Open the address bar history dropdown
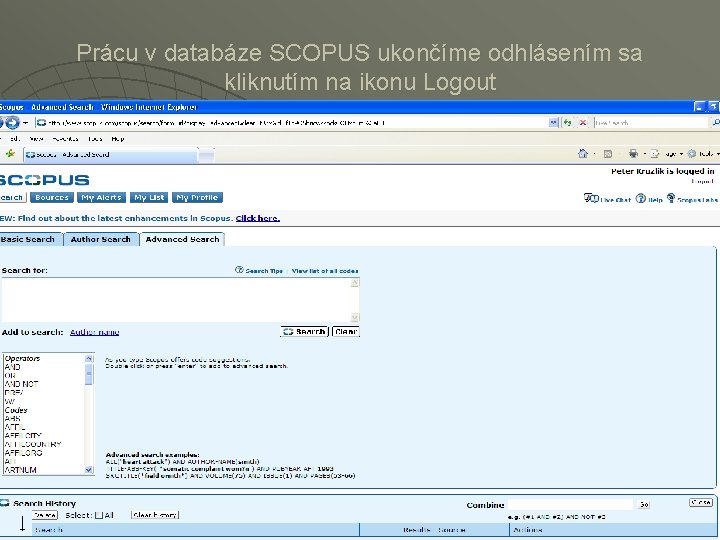The image size is (720, 540). click(x=553, y=123)
